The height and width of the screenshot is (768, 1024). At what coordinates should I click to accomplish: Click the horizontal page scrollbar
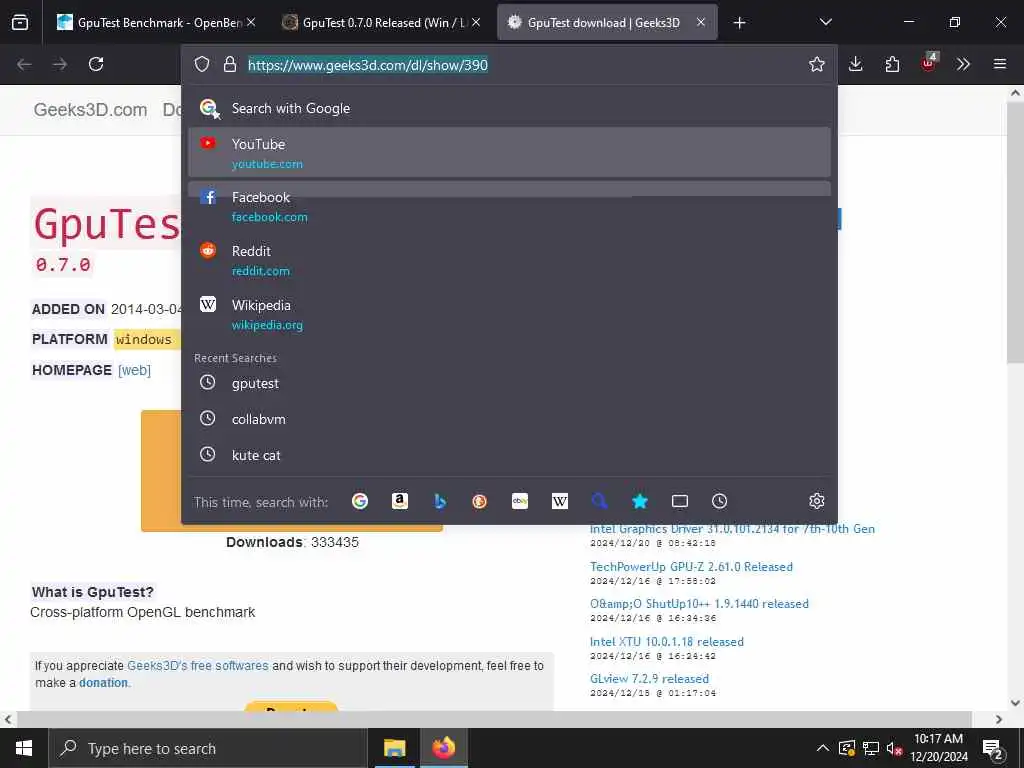pos(494,719)
